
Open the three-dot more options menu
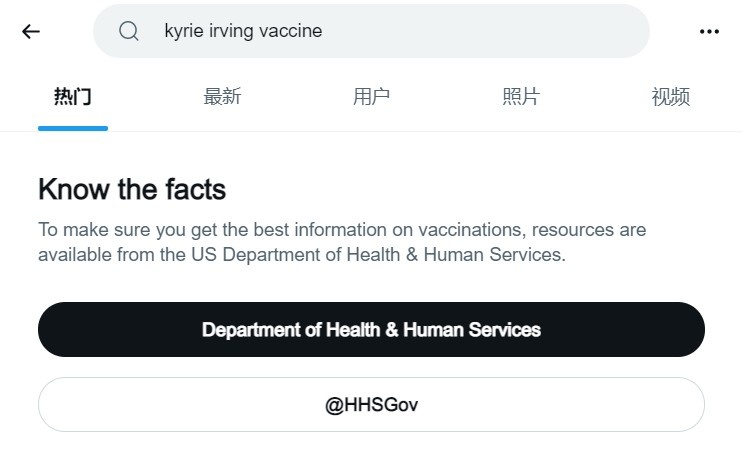click(709, 32)
